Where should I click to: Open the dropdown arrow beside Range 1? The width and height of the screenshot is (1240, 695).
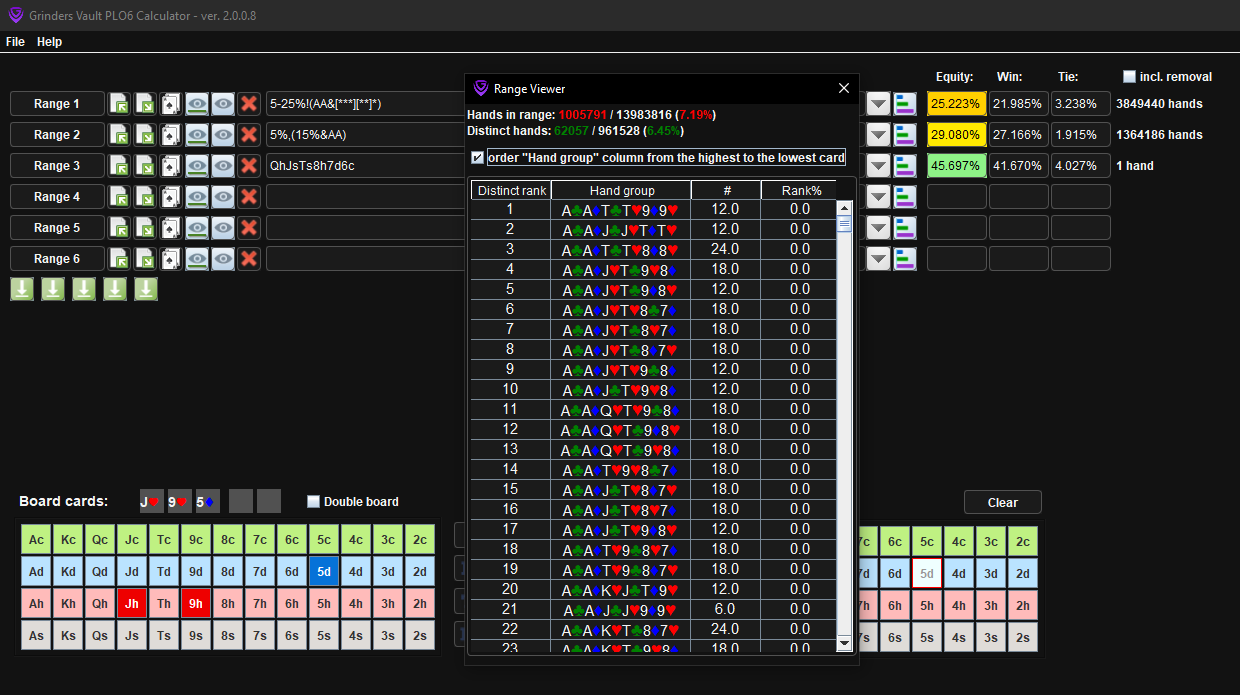pos(877,103)
